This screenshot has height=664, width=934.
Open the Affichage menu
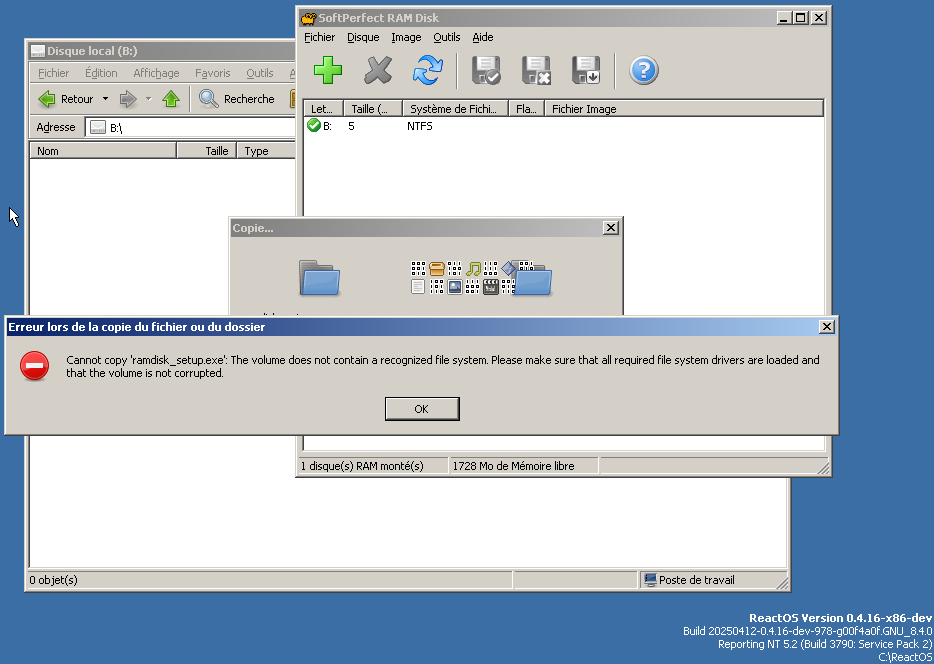coord(156,73)
